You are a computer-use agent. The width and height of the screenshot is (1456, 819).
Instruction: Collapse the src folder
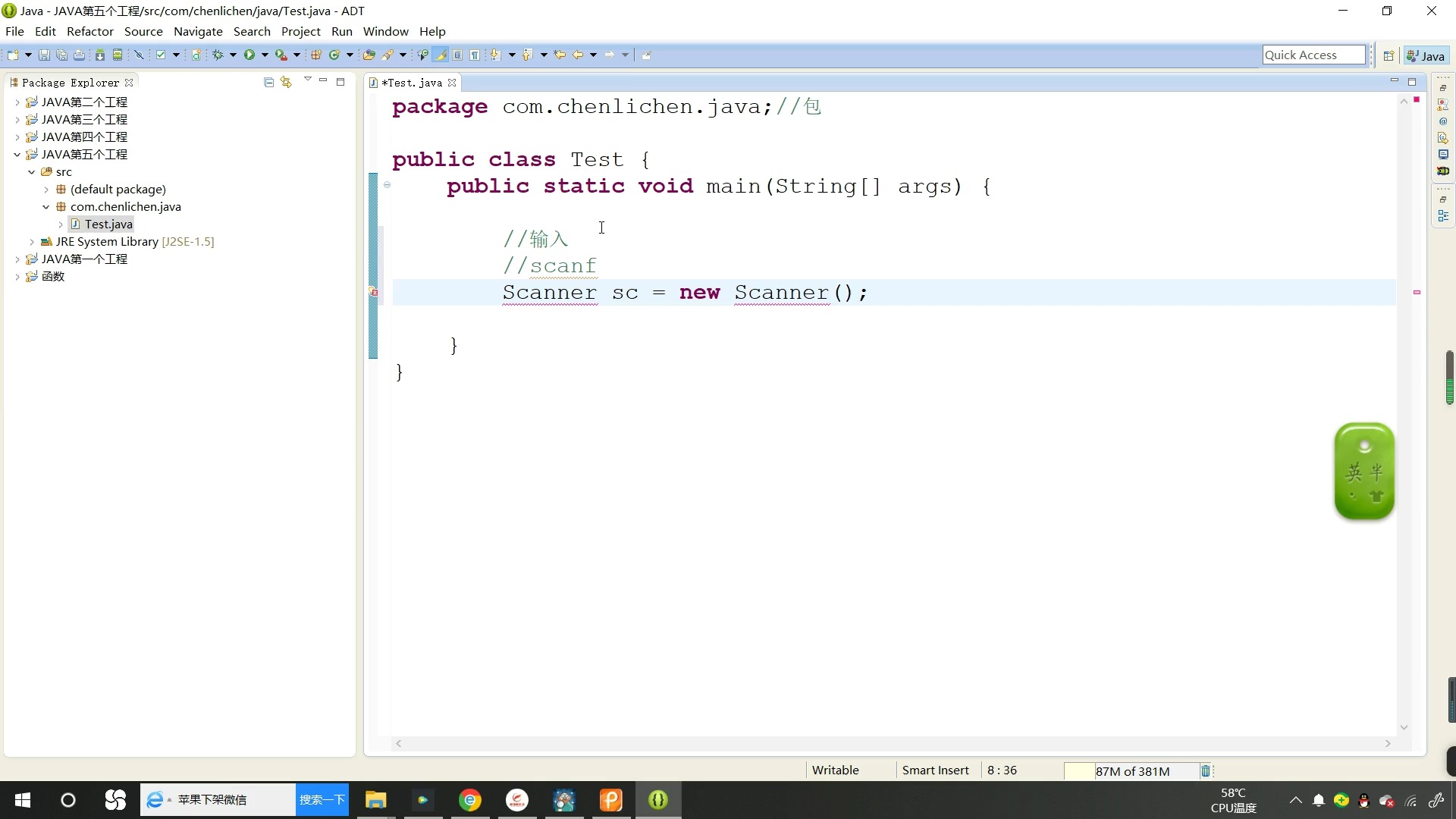point(32,171)
